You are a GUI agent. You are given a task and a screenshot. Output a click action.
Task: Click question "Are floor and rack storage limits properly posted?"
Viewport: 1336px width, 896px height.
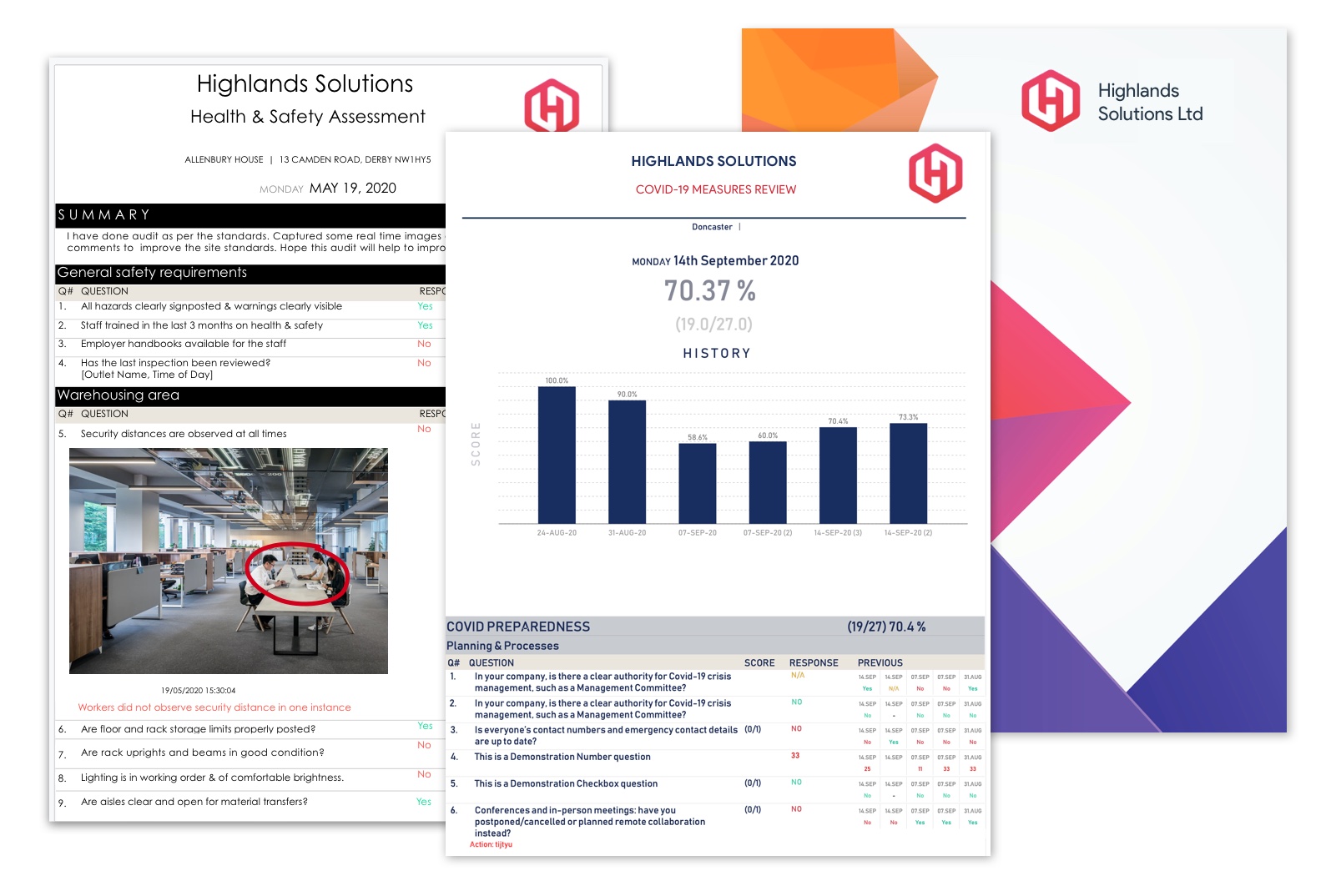tap(198, 729)
